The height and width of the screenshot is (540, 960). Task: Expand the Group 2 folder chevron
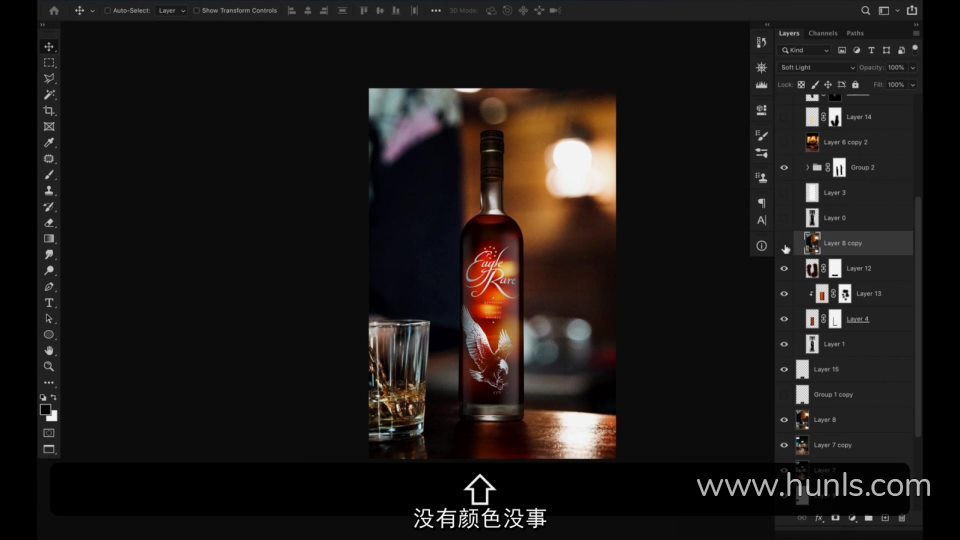click(808, 167)
